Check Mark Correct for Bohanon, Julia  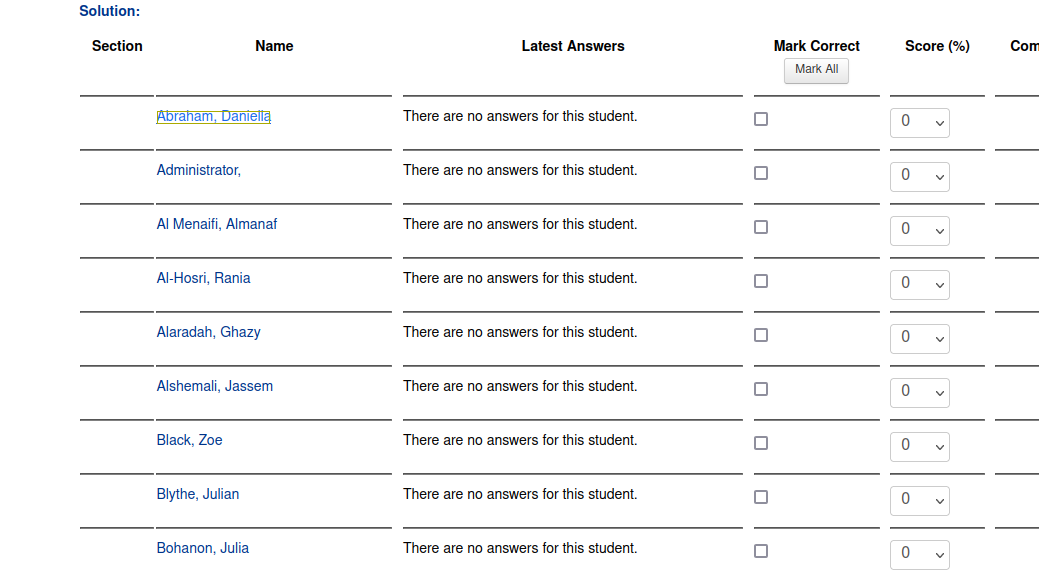[x=761, y=551]
